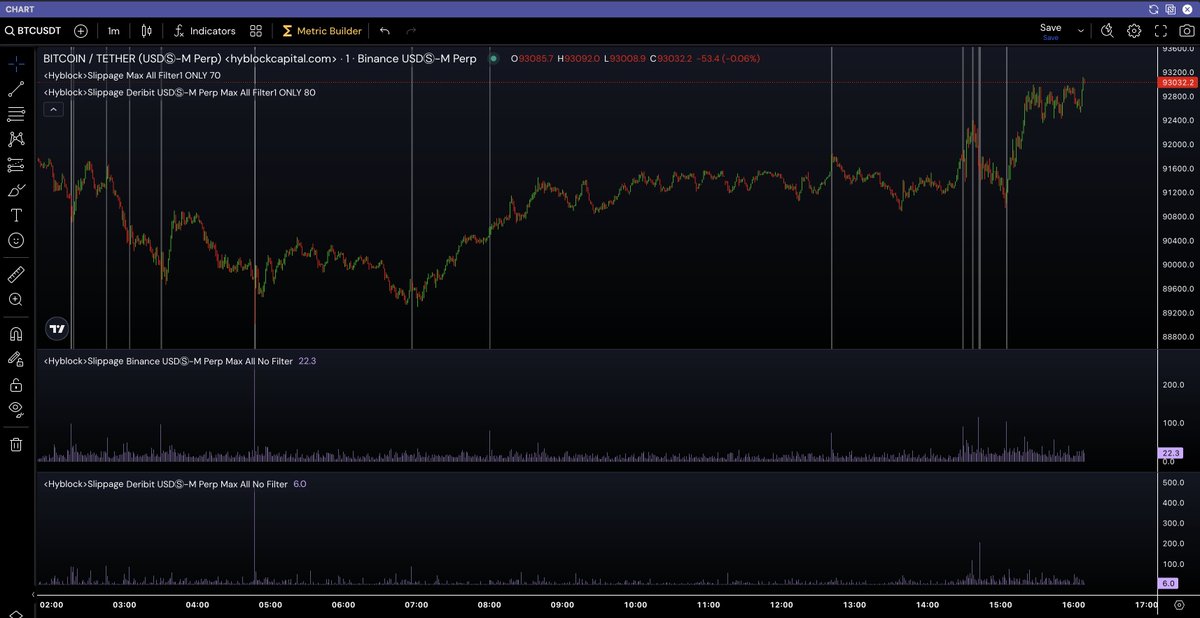1200x618 pixels.
Task: Select the brush drawing tool
Action: coord(16,190)
